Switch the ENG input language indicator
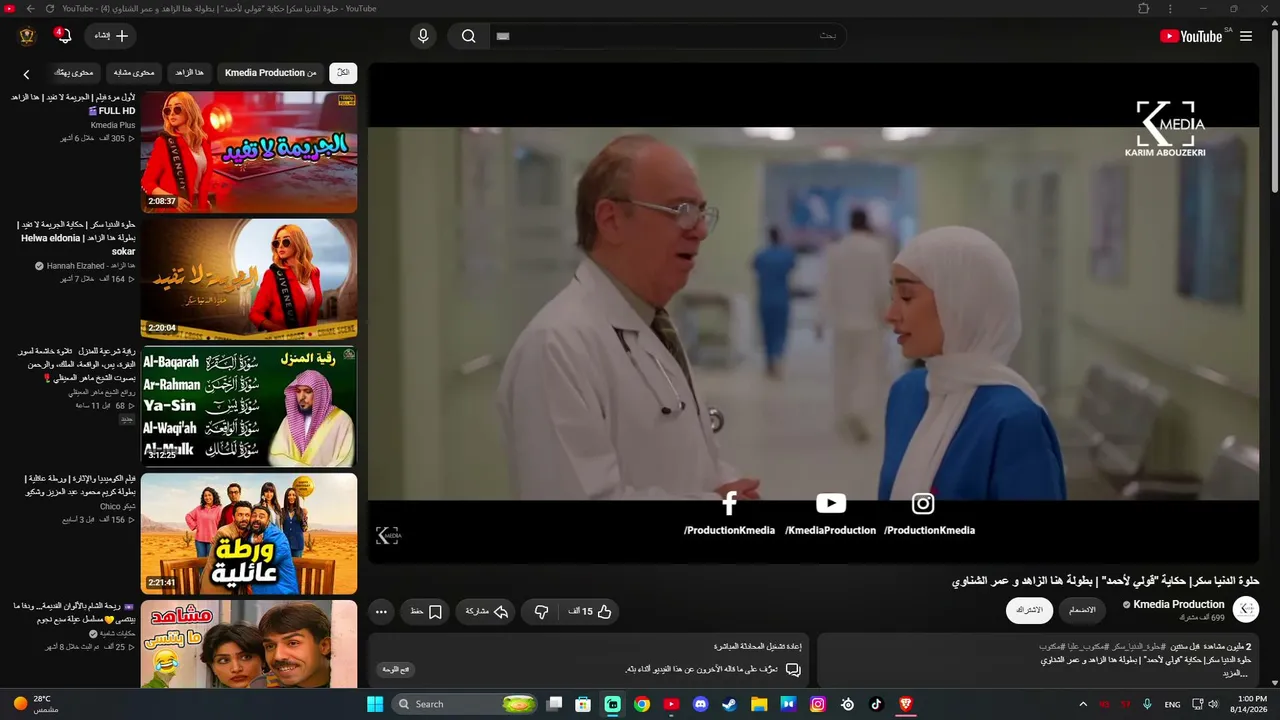This screenshot has height=720, width=1280. (1172, 704)
